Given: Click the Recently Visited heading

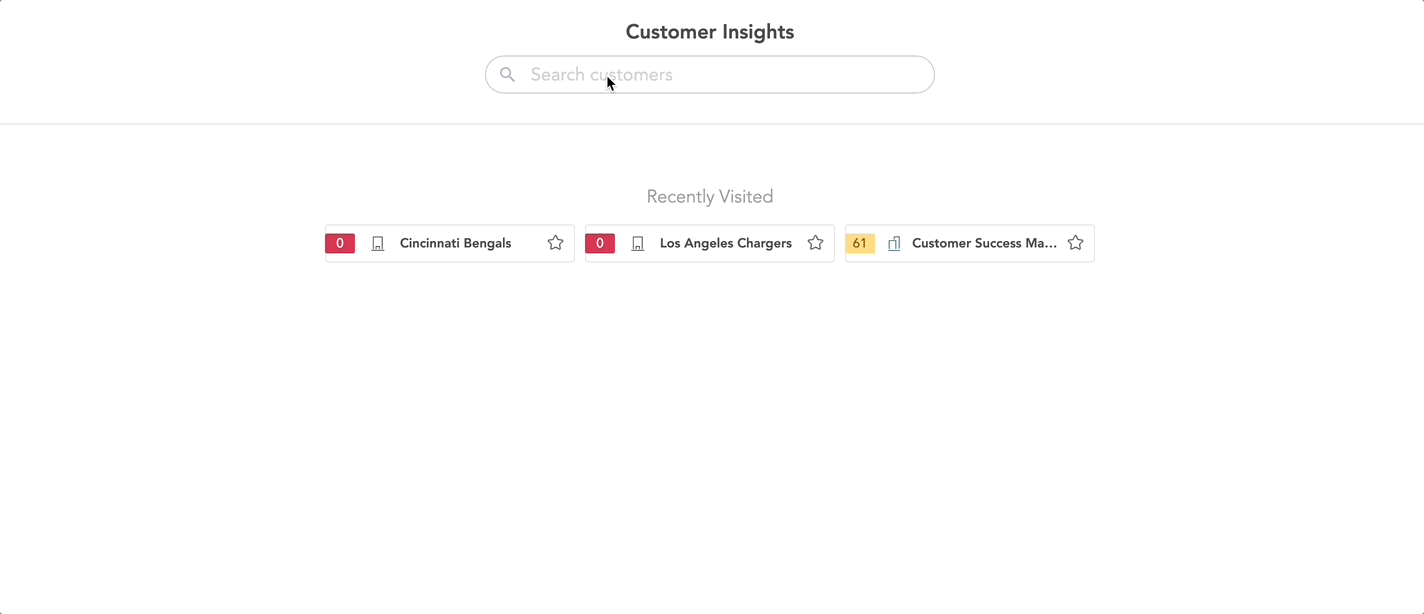Looking at the screenshot, I should coord(710,196).
